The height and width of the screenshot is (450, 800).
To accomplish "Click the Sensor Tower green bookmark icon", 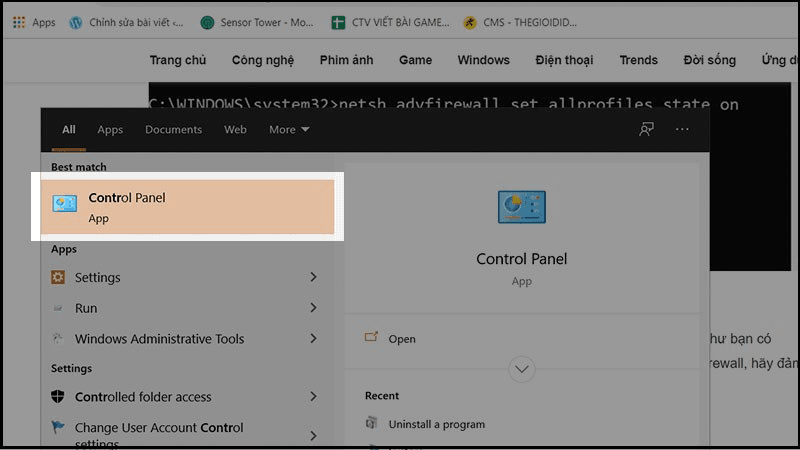I will click(x=207, y=22).
